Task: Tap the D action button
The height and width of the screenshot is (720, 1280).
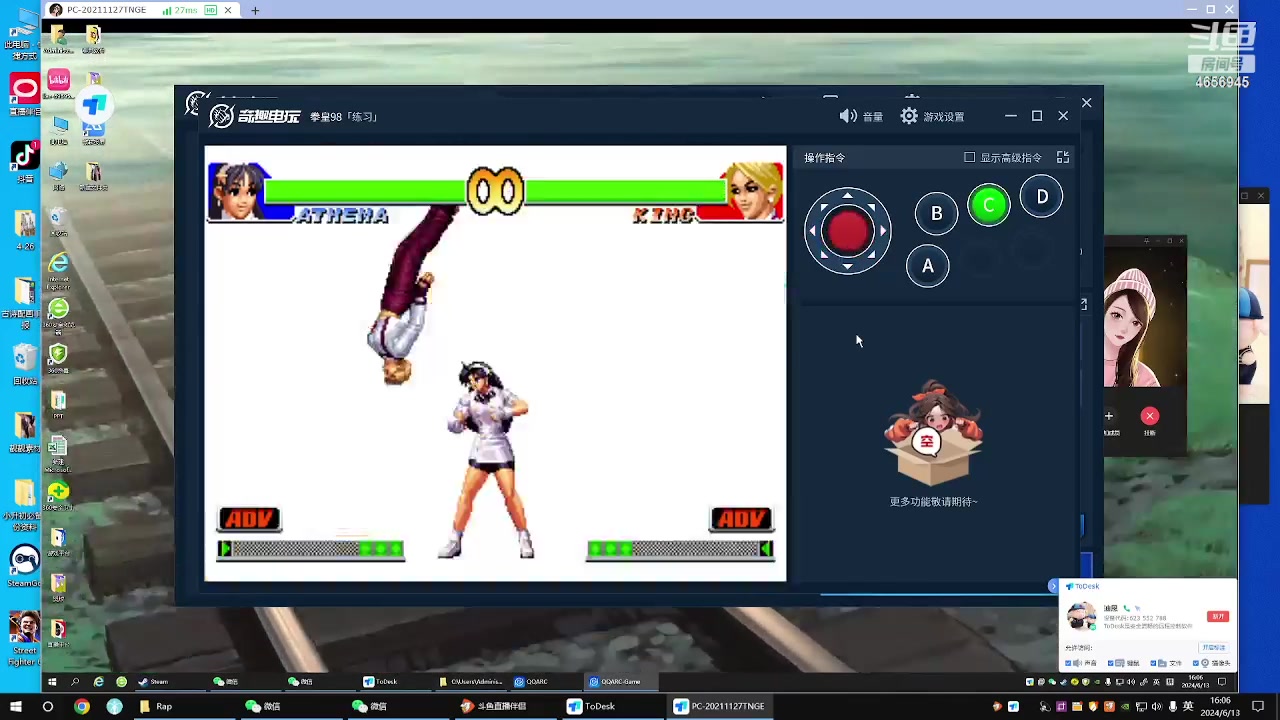Action: pyautogui.click(x=1042, y=197)
